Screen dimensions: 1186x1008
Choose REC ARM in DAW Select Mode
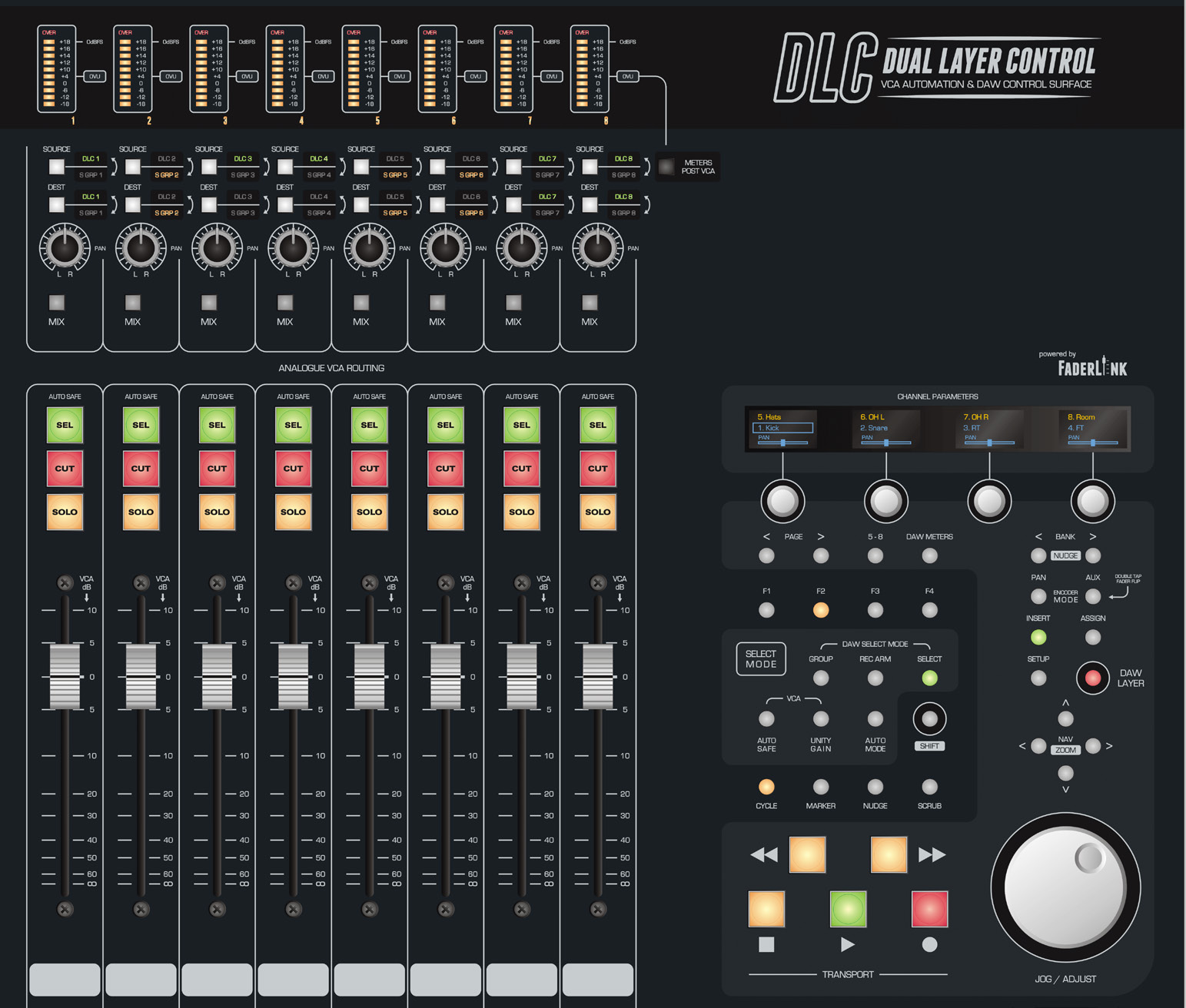(875, 678)
